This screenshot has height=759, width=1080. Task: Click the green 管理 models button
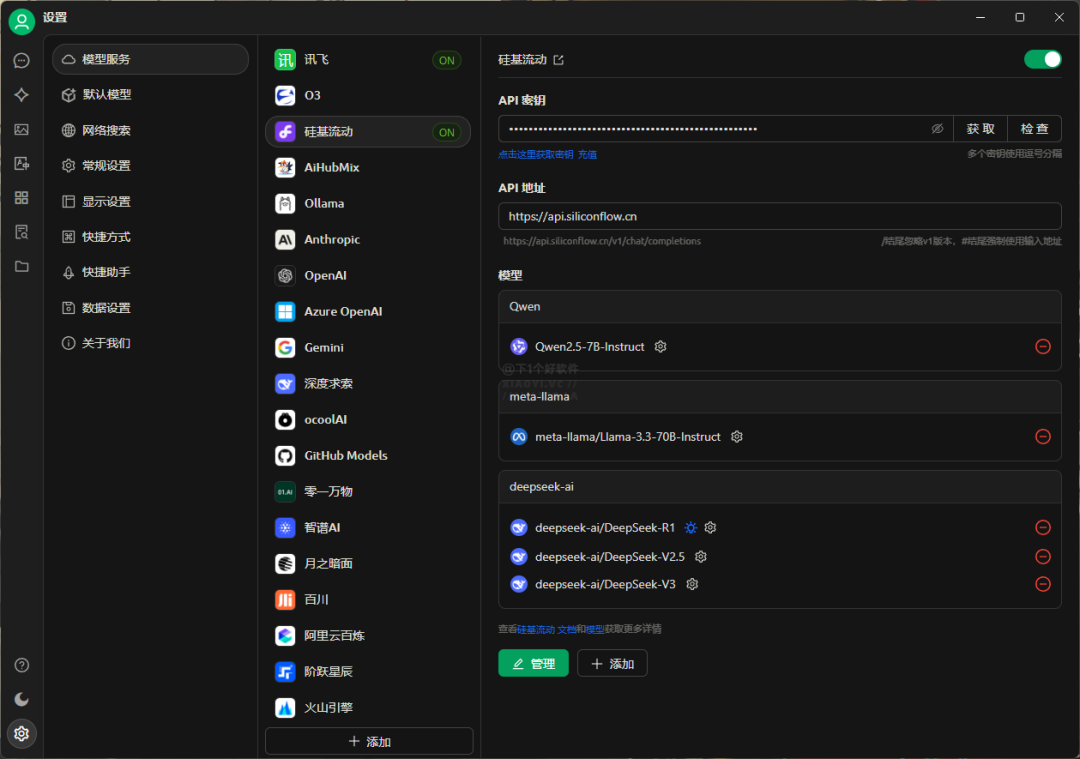click(533, 663)
